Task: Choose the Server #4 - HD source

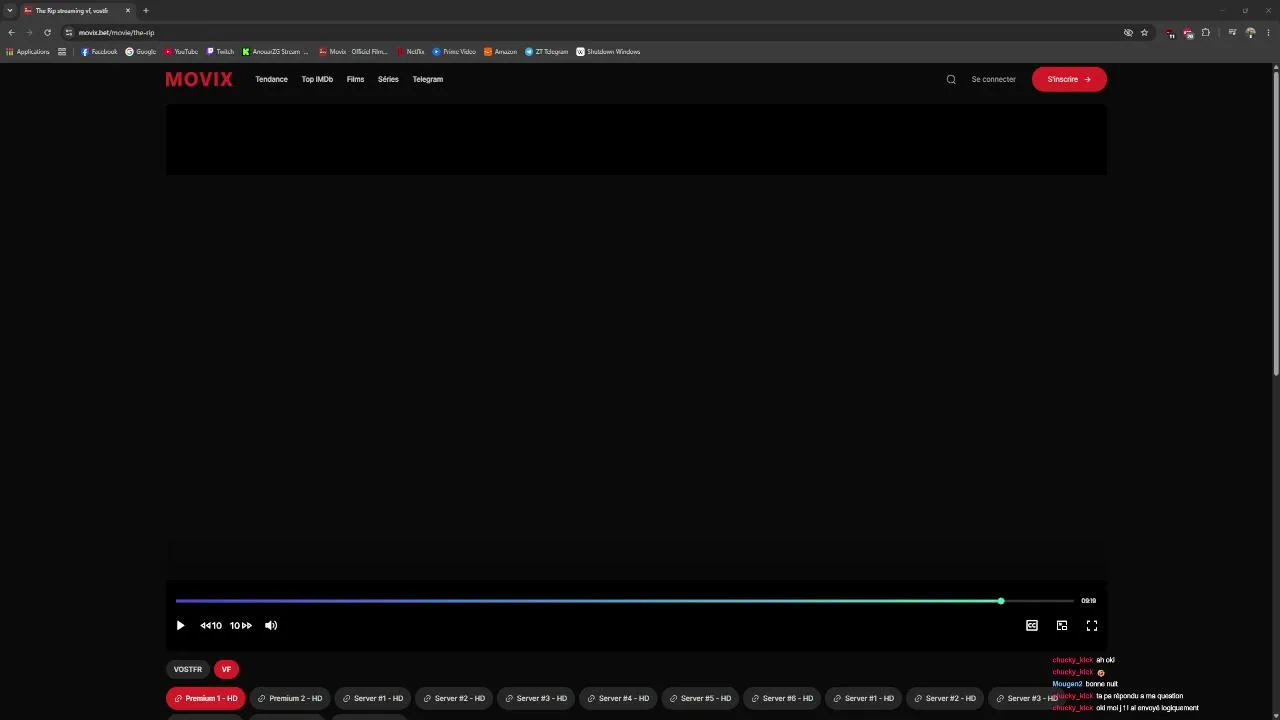Action: click(618, 698)
